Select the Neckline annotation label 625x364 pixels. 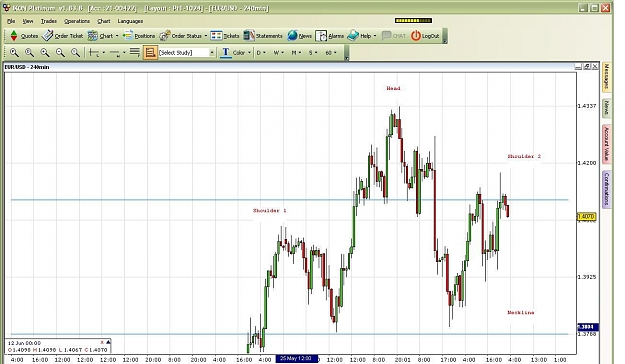521,313
